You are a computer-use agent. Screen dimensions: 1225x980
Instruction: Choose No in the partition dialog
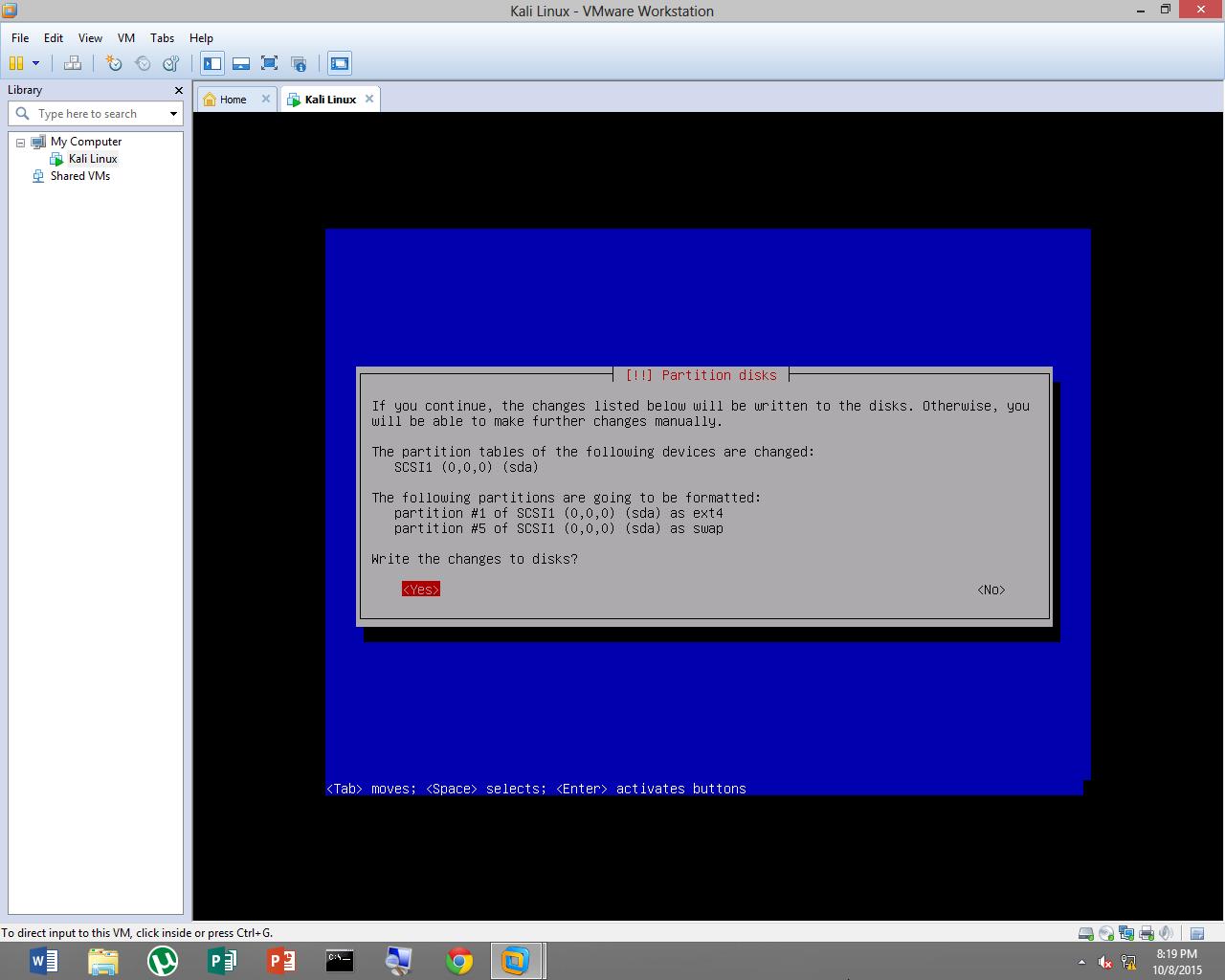(x=991, y=590)
